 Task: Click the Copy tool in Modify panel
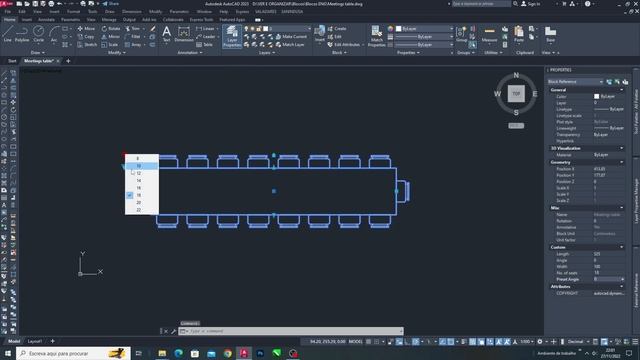click(86, 37)
